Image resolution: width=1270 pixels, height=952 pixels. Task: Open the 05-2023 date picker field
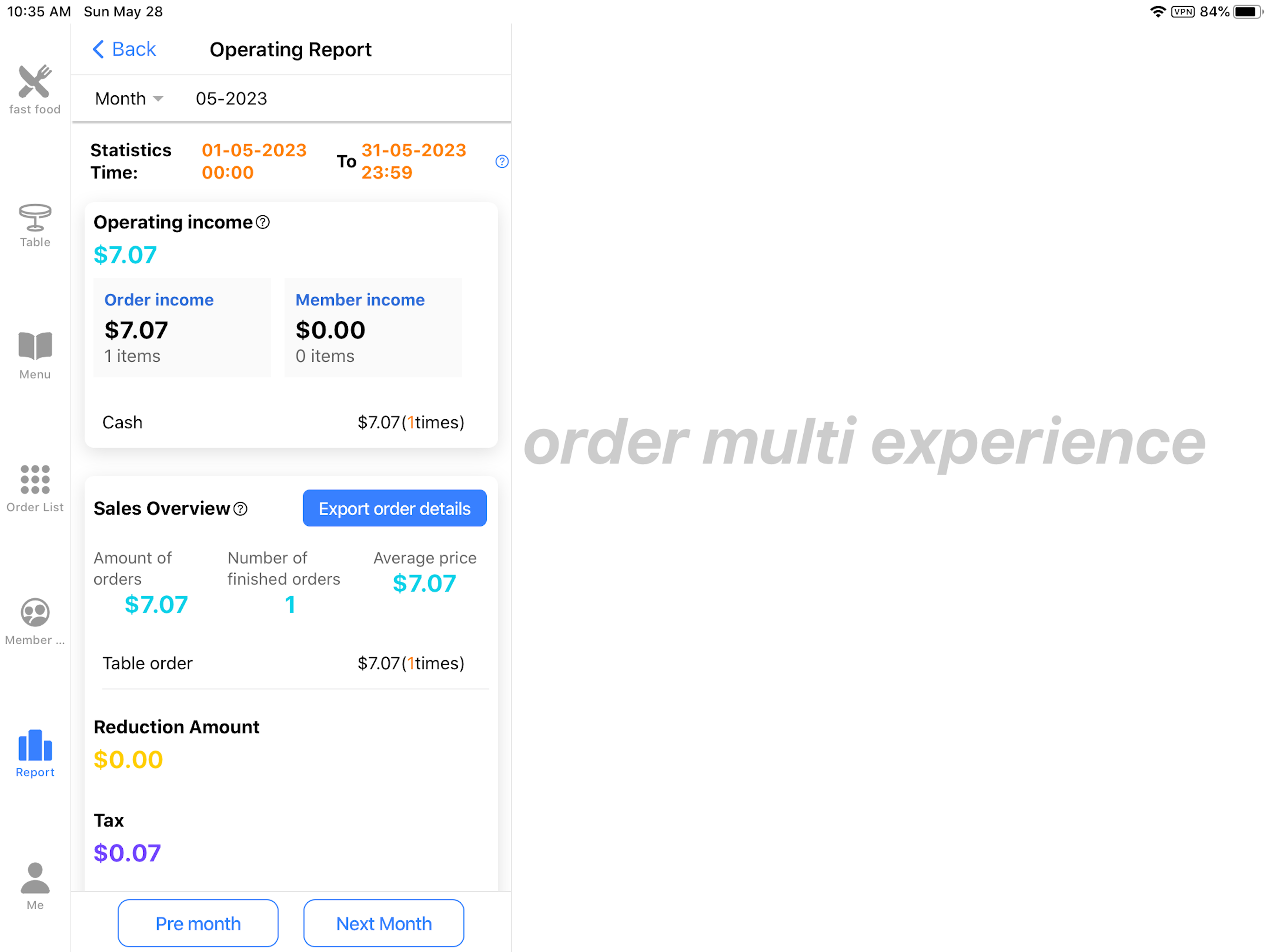[x=232, y=99]
